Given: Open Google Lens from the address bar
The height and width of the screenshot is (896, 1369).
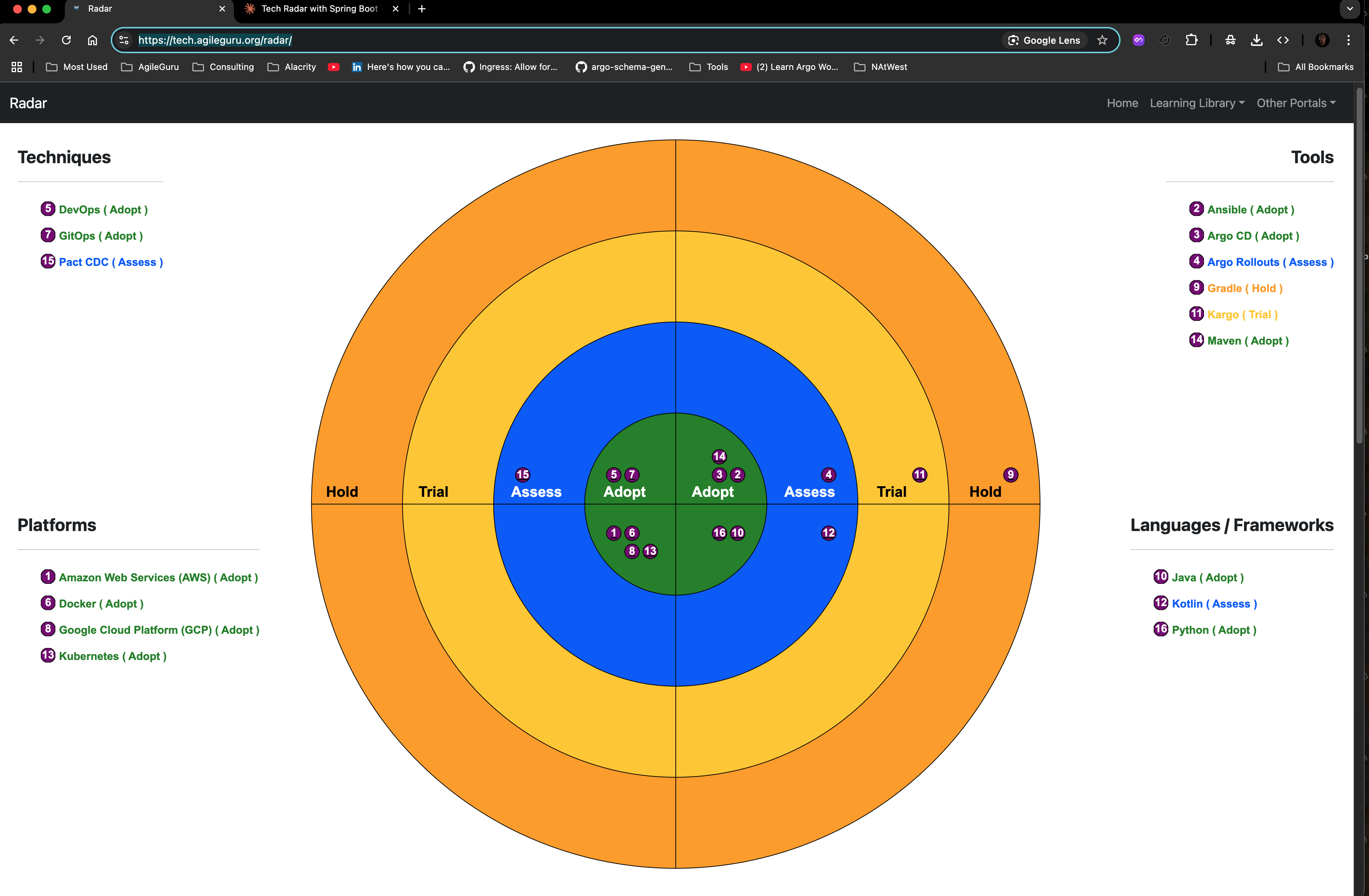Looking at the screenshot, I should (x=1043, y=40).
